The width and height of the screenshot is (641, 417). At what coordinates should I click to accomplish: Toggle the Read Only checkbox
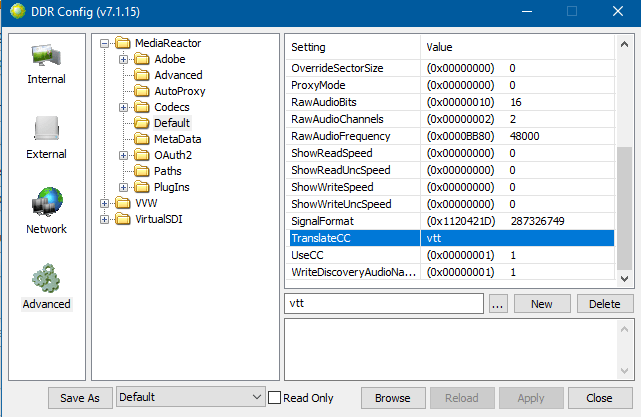pos(274,398)
